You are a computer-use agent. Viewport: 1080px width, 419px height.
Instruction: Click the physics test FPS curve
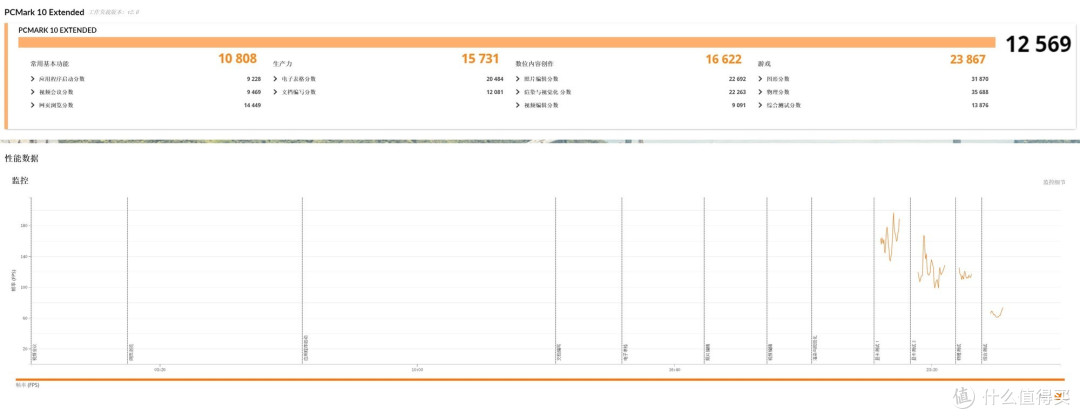[x=965, y=274]
